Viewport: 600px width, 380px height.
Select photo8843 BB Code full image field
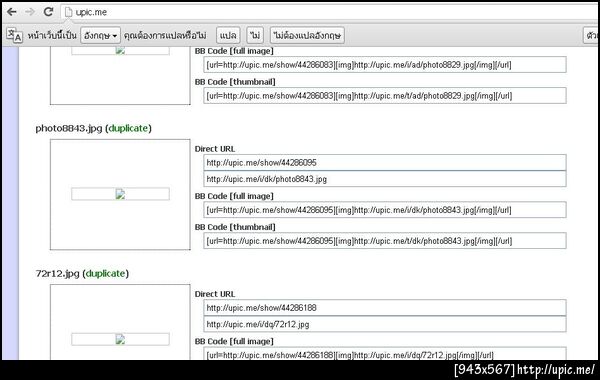385,210
